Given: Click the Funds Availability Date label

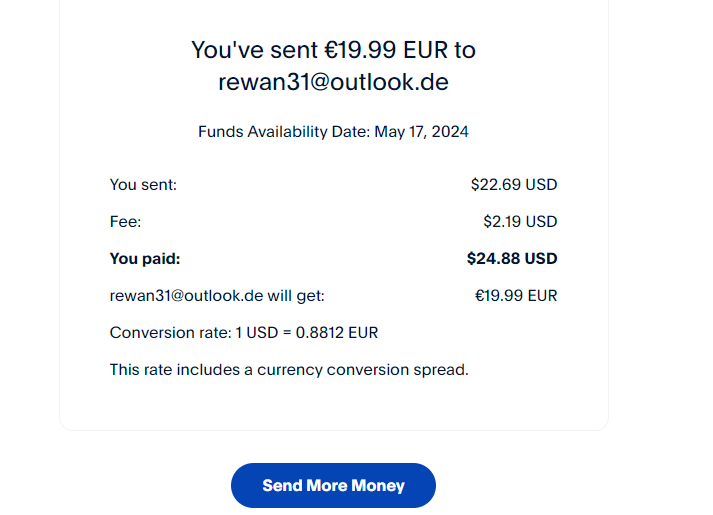Looking at the screenshot, I should [x=284, y=131].
